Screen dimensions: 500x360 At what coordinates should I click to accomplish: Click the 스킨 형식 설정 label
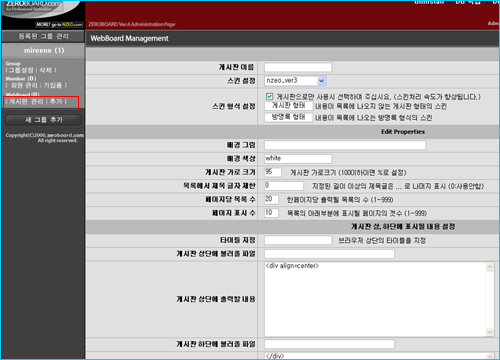pos(234,106)
